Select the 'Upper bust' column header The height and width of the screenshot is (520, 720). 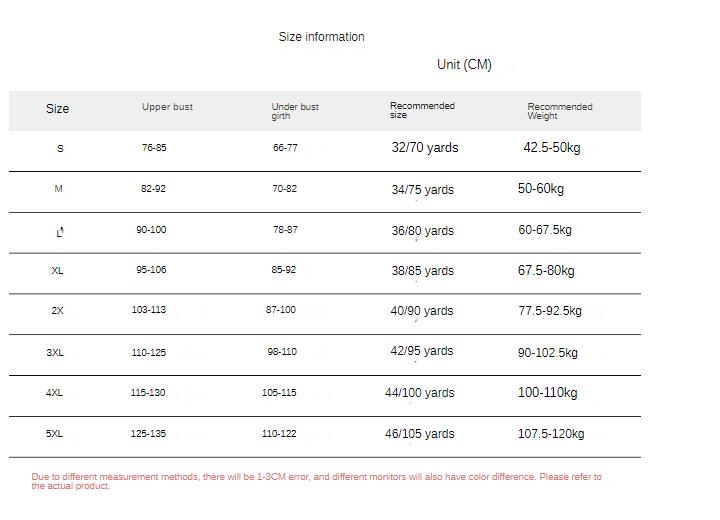coord(167,107)
